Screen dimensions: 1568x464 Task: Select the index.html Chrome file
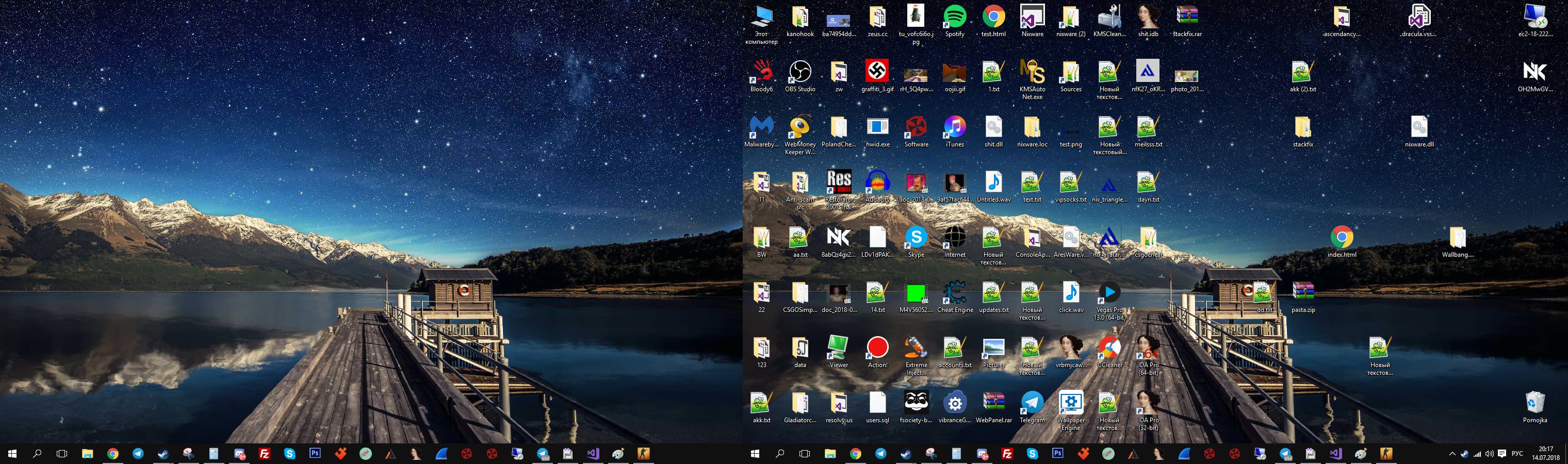pos(1342,238)
